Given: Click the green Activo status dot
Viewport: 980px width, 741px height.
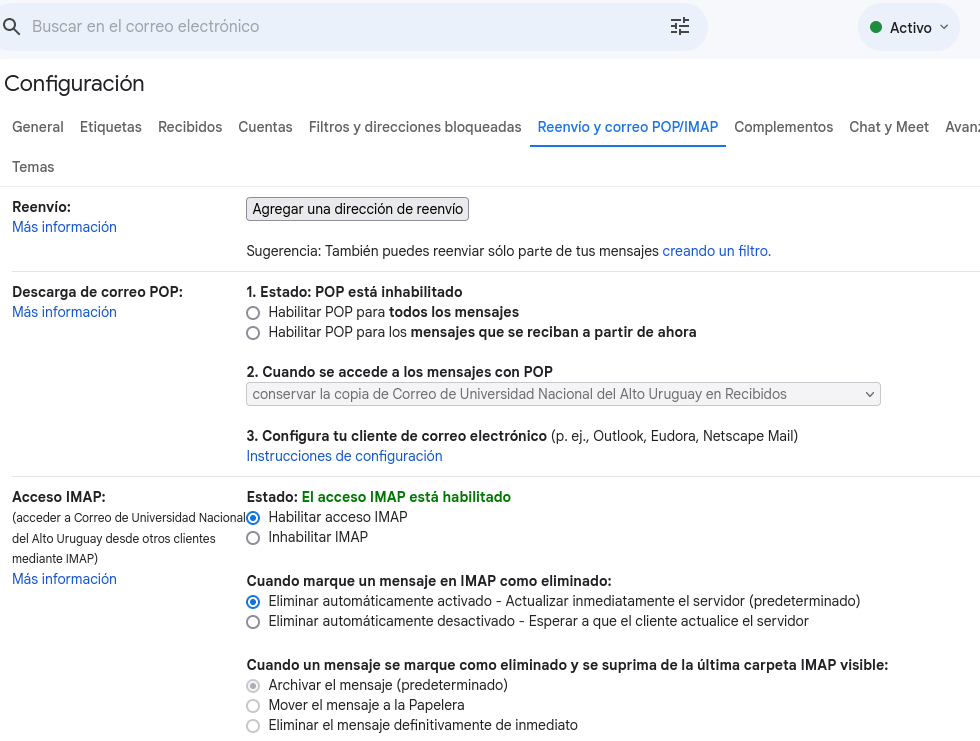Looking at the screenshot, I should (x=876, y=28).
